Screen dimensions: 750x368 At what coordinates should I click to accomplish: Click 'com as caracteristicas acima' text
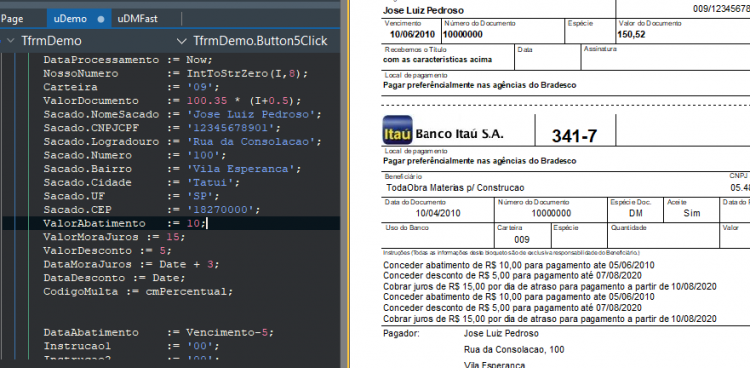437,60
